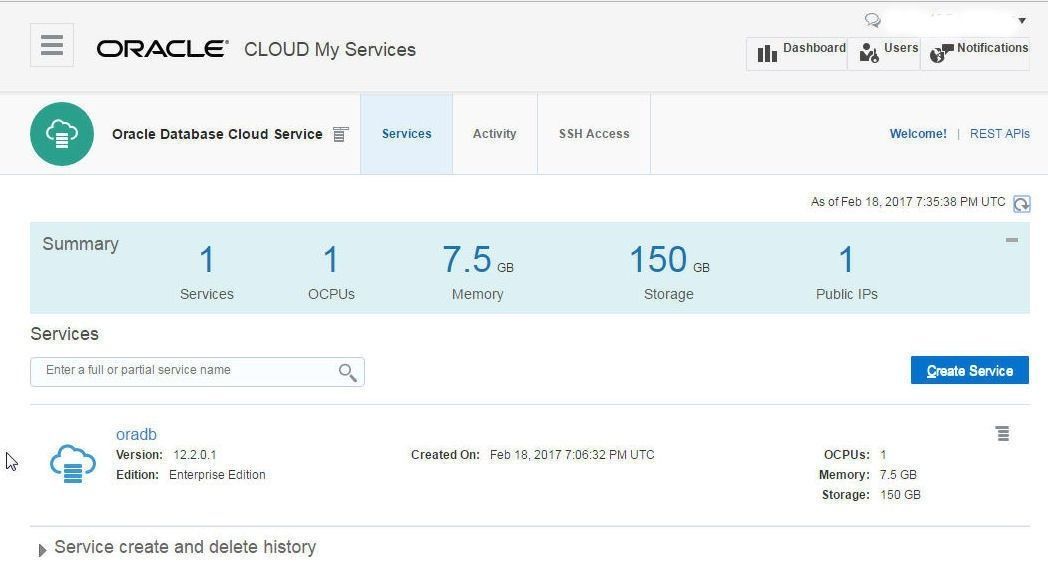This screenshot has width=1048, height=580.
Task: Open the Users button
Action: point(884,53)
